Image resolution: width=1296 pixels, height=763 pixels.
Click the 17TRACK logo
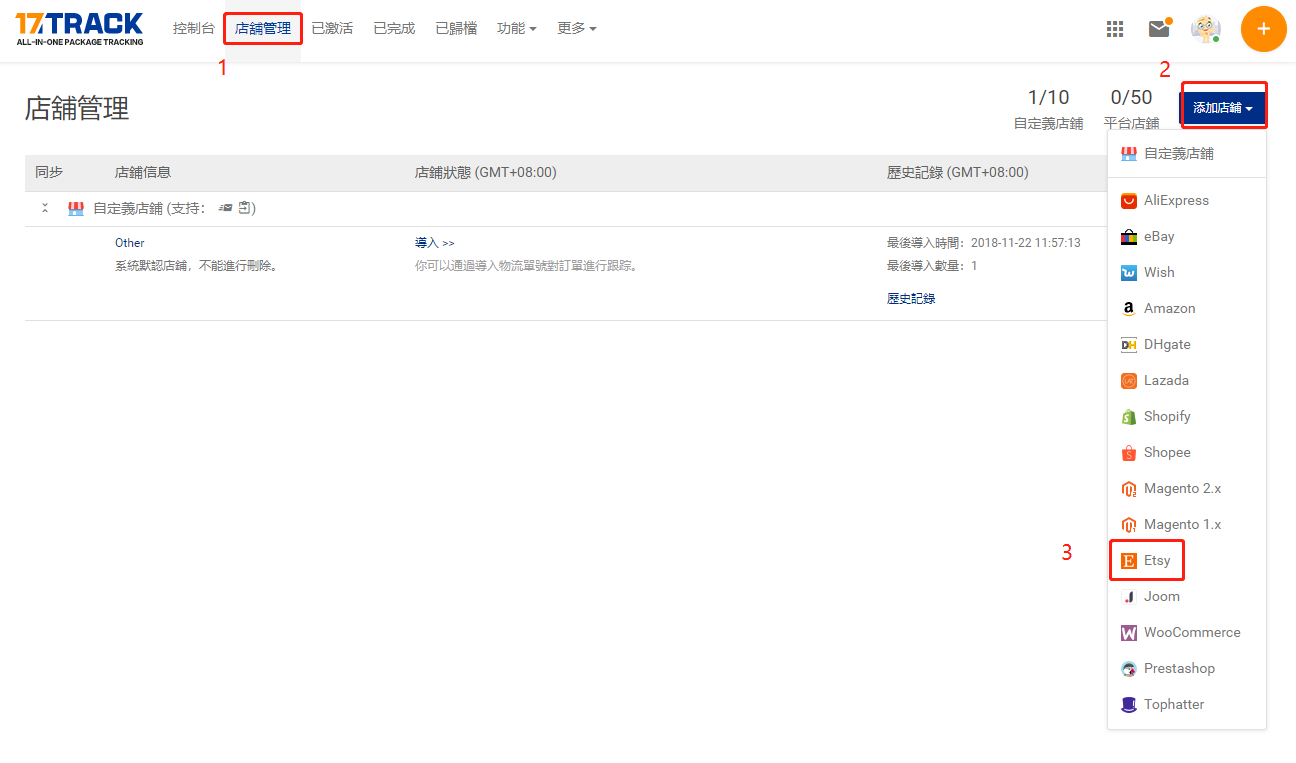click(79, 28)
